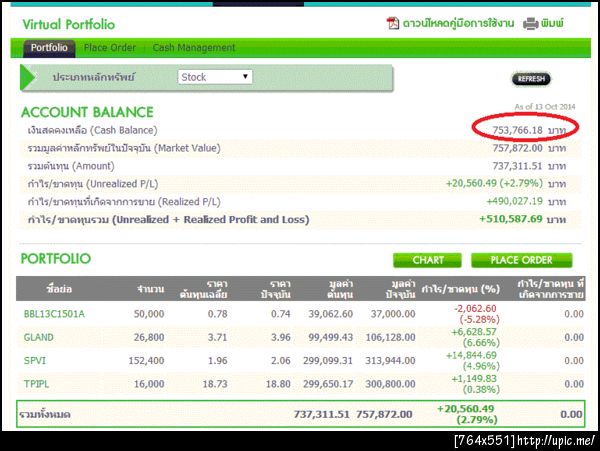Click BBL13C1501A loss -2,062.60
This screenshot has width=600, height=451.
coord(475,309)
